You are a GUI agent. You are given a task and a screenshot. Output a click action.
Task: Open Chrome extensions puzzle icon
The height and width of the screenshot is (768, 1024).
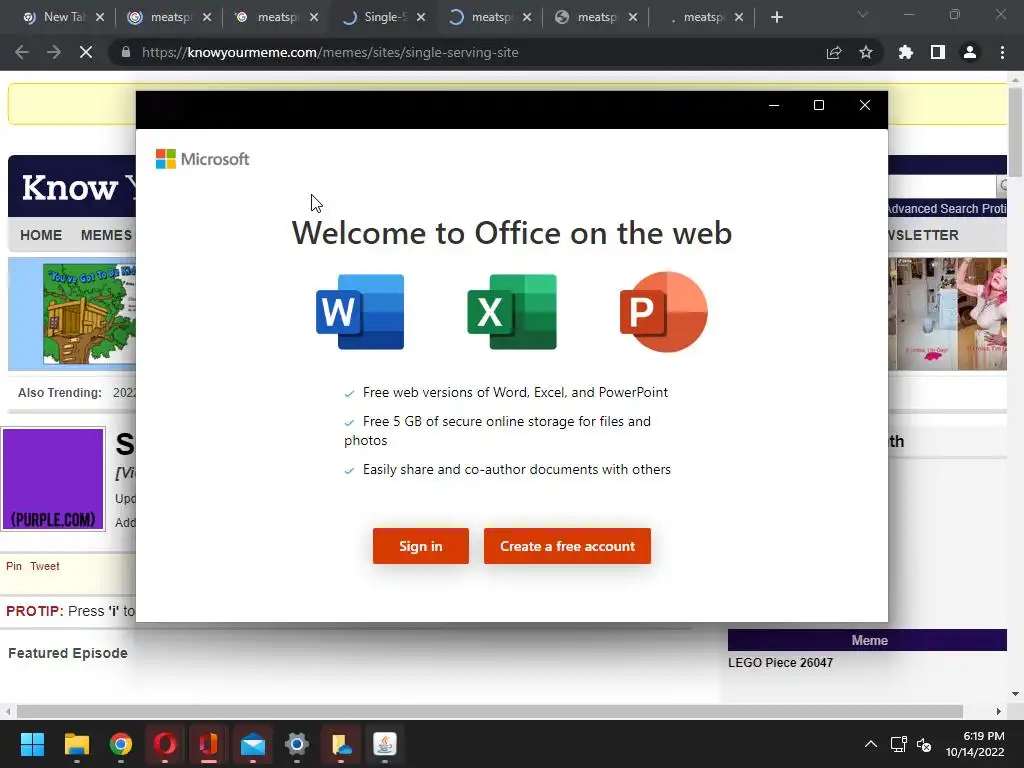(906, 52)
